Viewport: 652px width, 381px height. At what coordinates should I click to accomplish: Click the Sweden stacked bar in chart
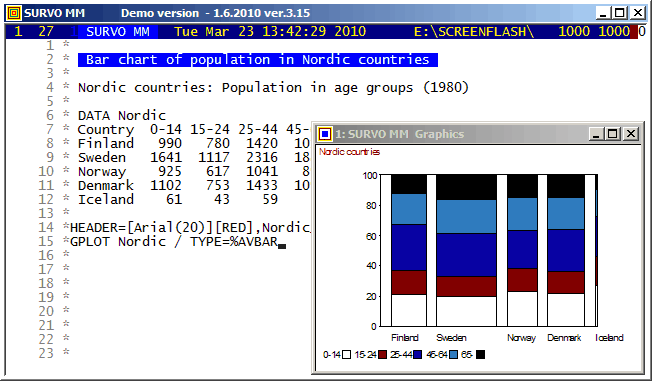466,250
